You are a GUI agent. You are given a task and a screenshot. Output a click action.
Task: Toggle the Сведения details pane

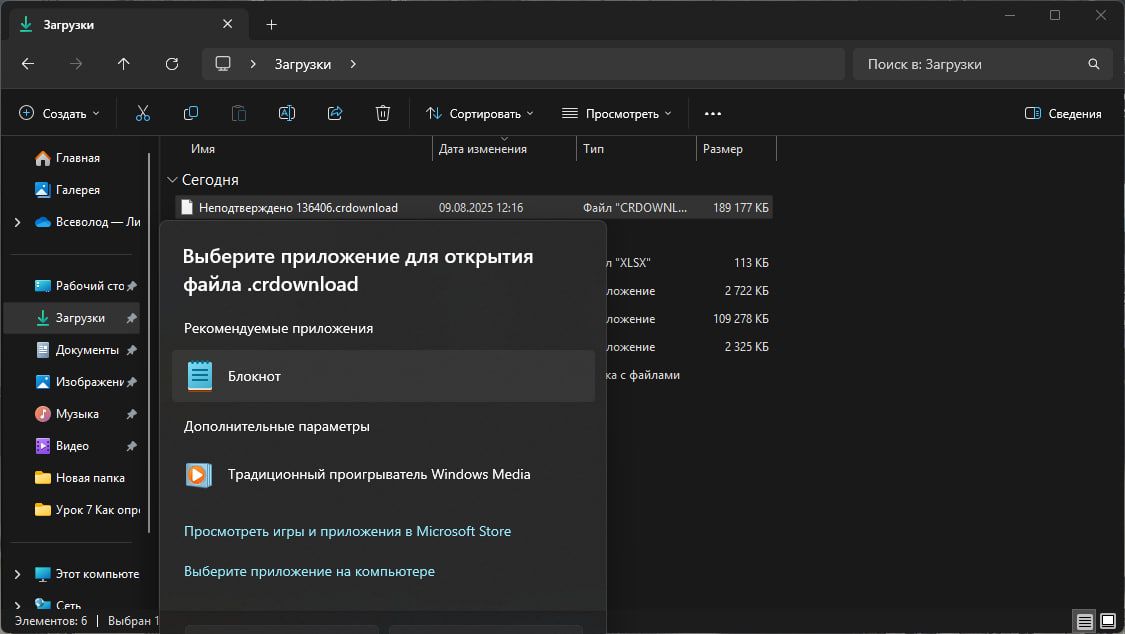click(1063, 113)
